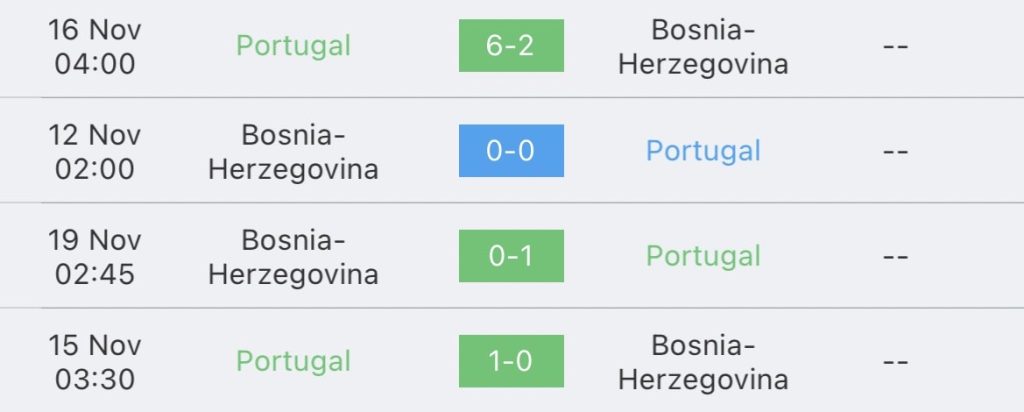This screenshot has height=412, width=1024.
Task: Open Bosnia-Herzegovina in 19 Nov match
Action: pyautogui.click(x=293, y=256)
